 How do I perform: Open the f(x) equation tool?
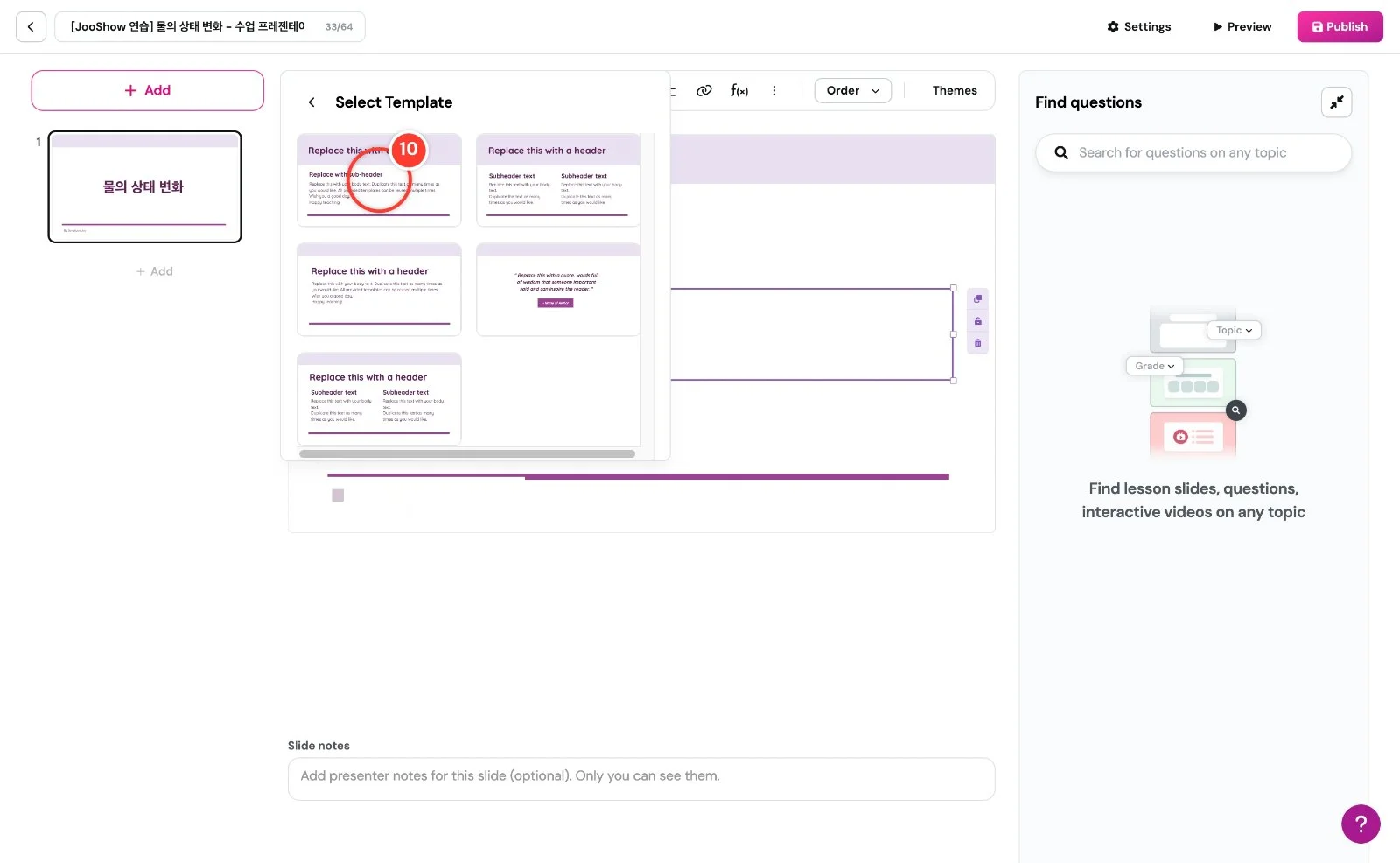pos(739,90)
